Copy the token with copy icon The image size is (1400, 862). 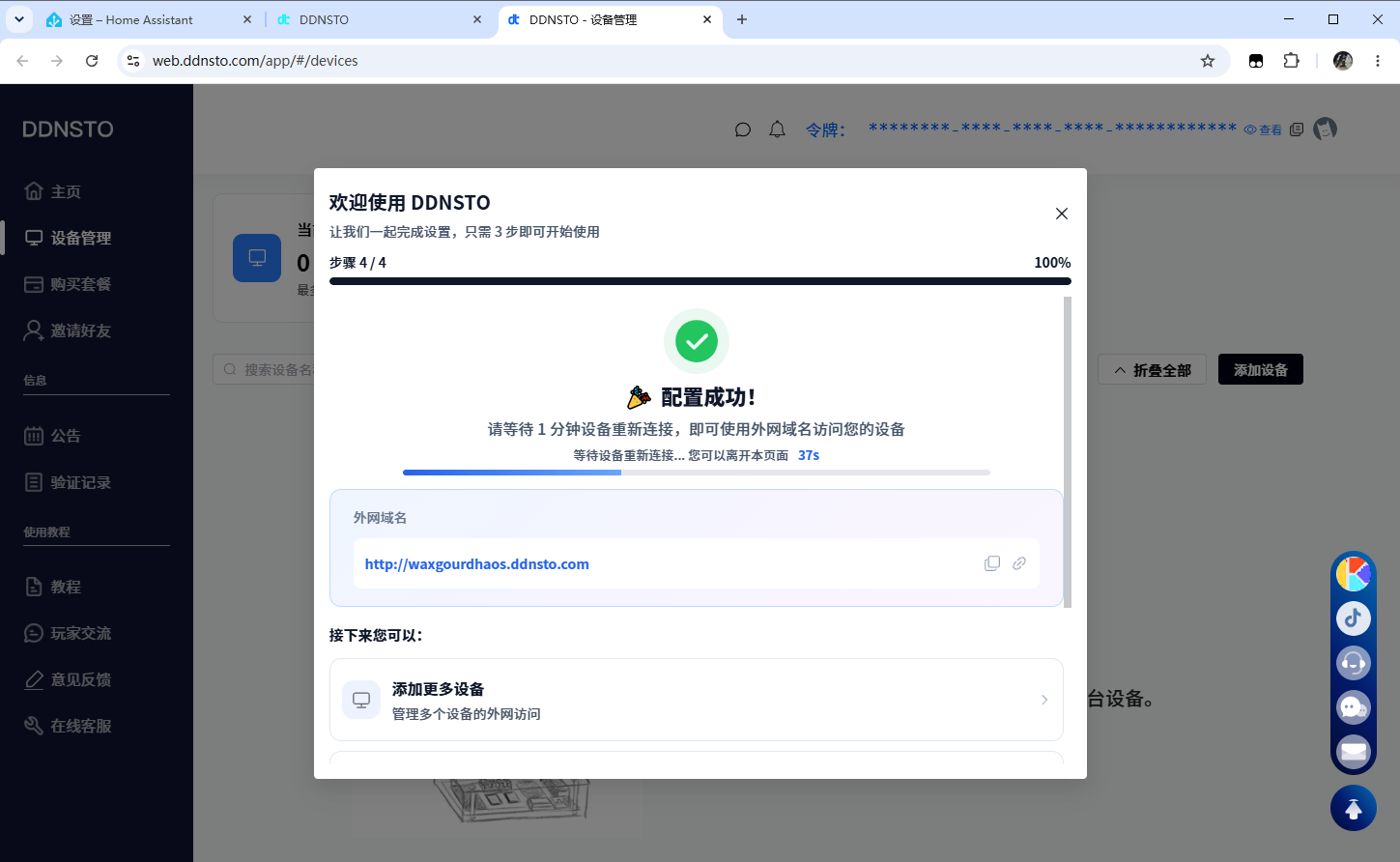1297,129
